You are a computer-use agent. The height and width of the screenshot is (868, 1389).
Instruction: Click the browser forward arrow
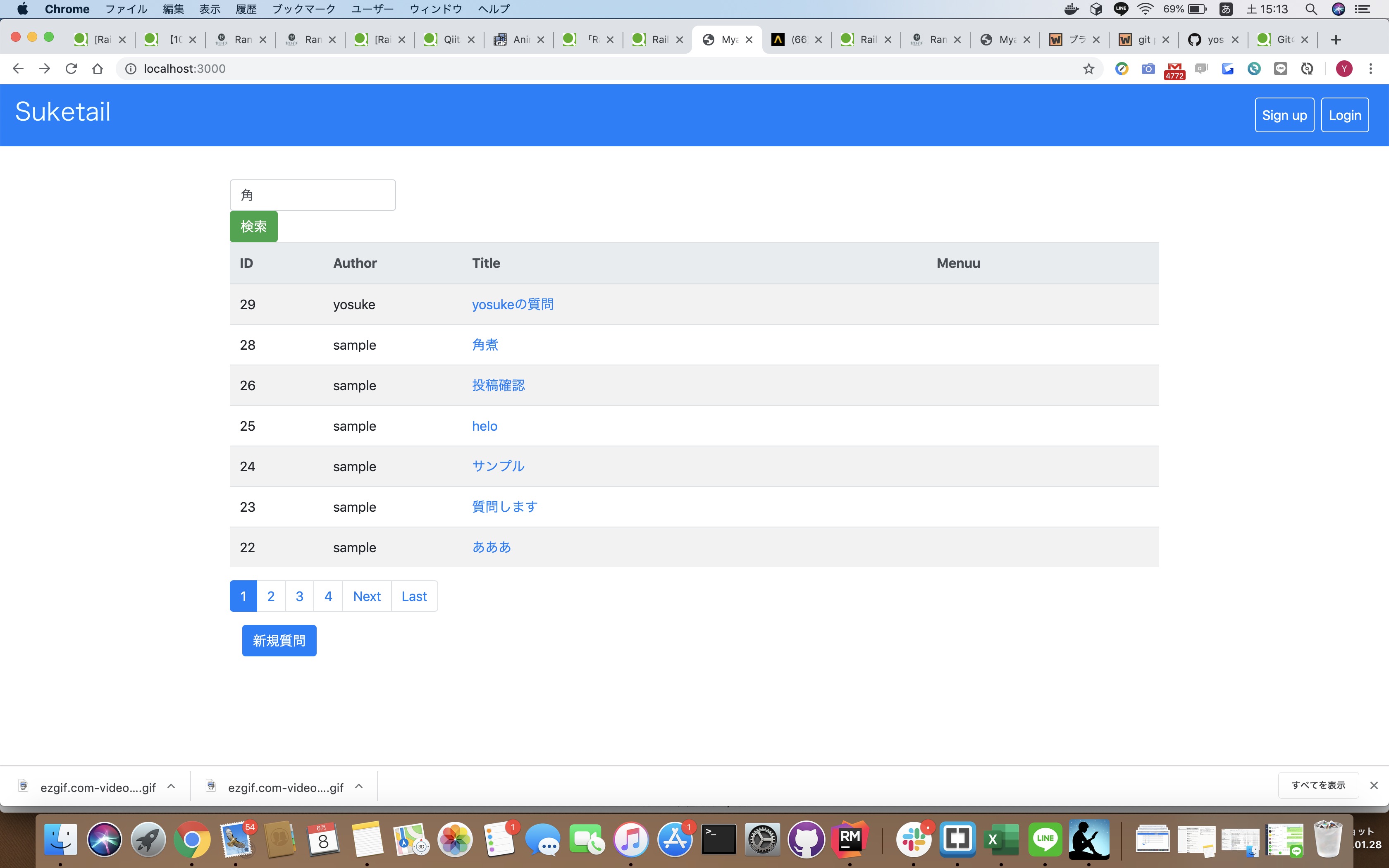coord(44,69)
